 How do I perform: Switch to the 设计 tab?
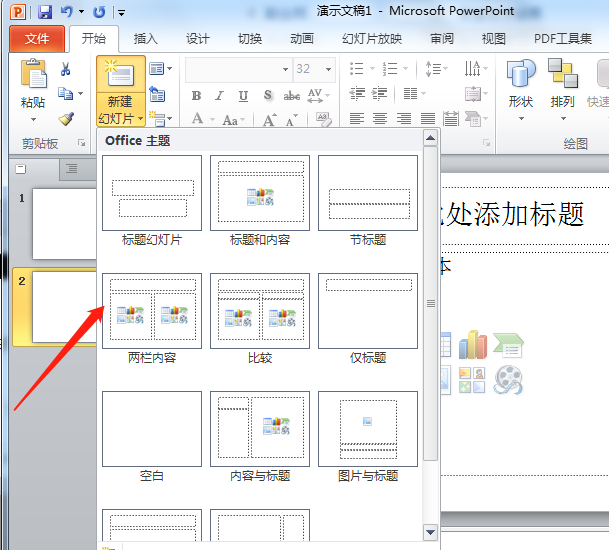(x=197, y=38)
